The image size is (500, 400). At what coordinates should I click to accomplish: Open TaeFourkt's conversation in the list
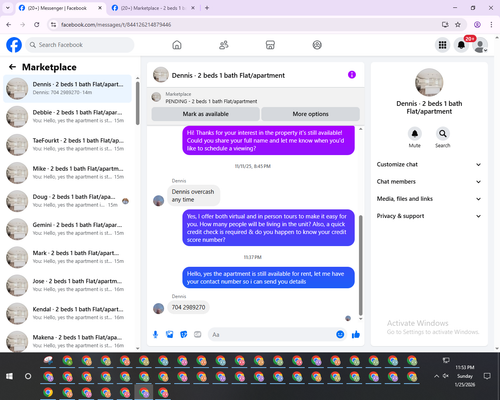(67, 145)
